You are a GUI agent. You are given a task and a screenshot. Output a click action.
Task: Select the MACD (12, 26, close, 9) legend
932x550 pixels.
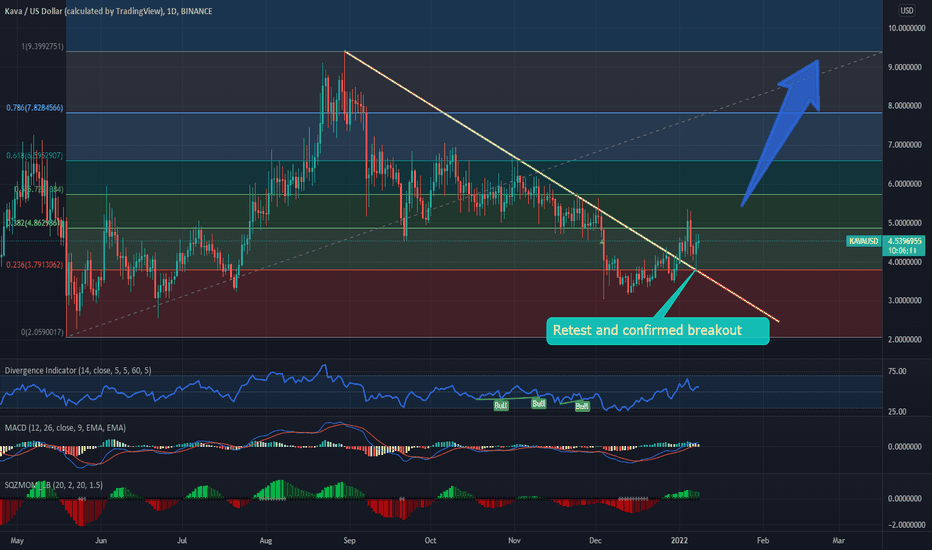click(x=65, y=428)
